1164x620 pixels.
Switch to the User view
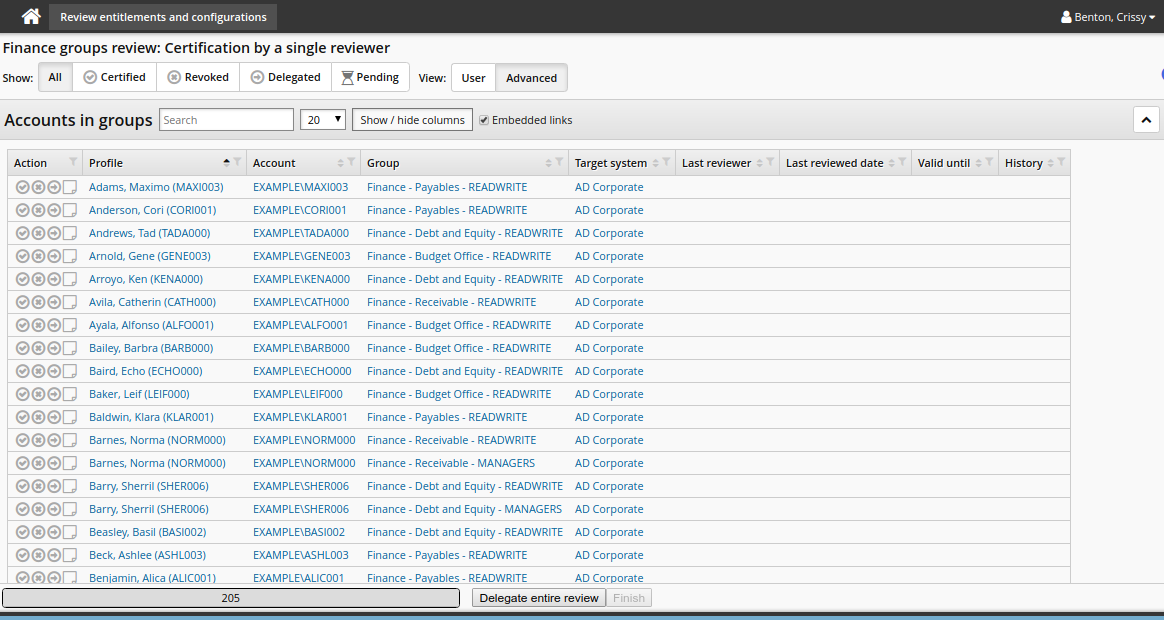473,78
